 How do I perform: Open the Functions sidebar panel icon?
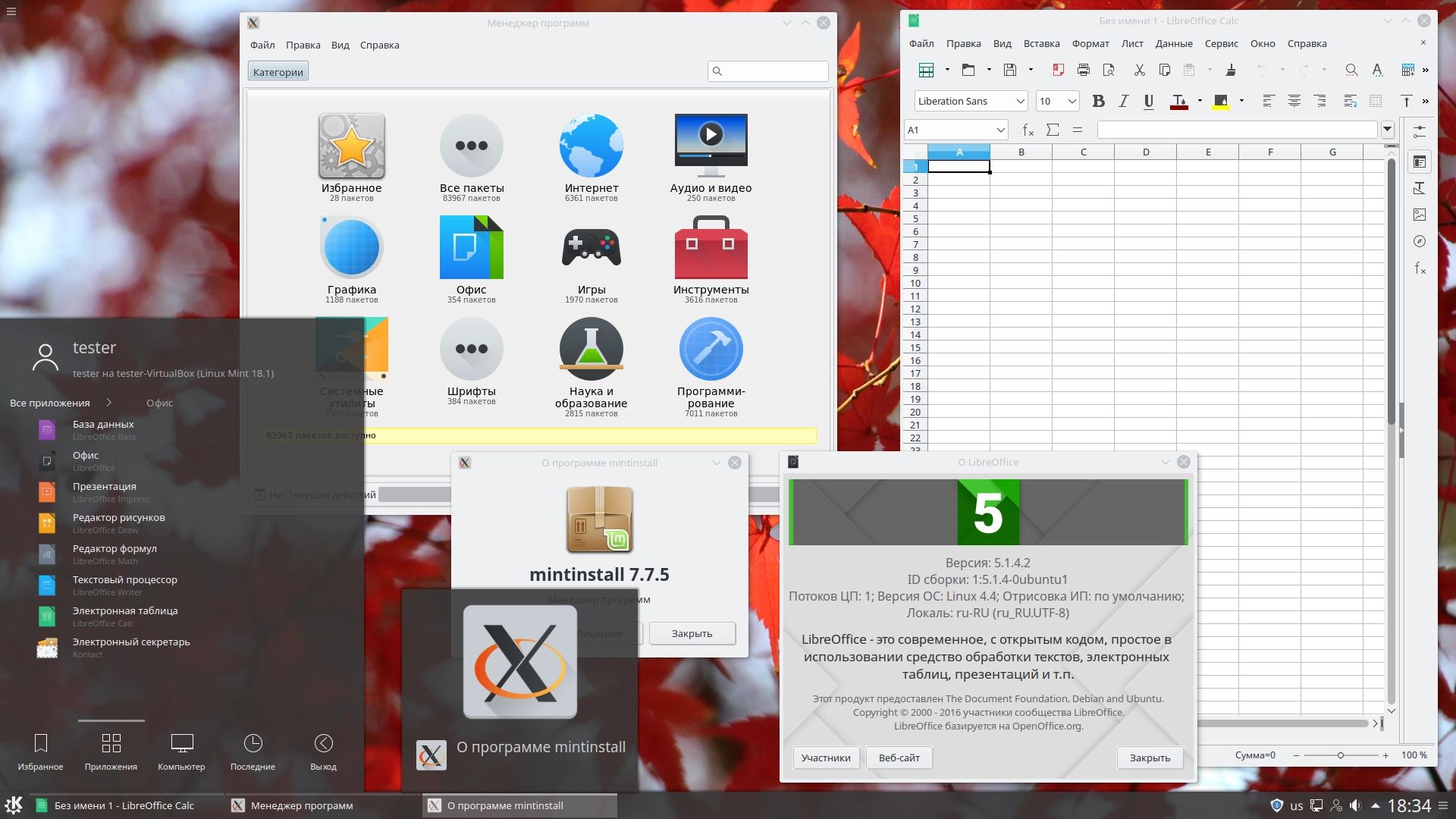coord(1420,268)
